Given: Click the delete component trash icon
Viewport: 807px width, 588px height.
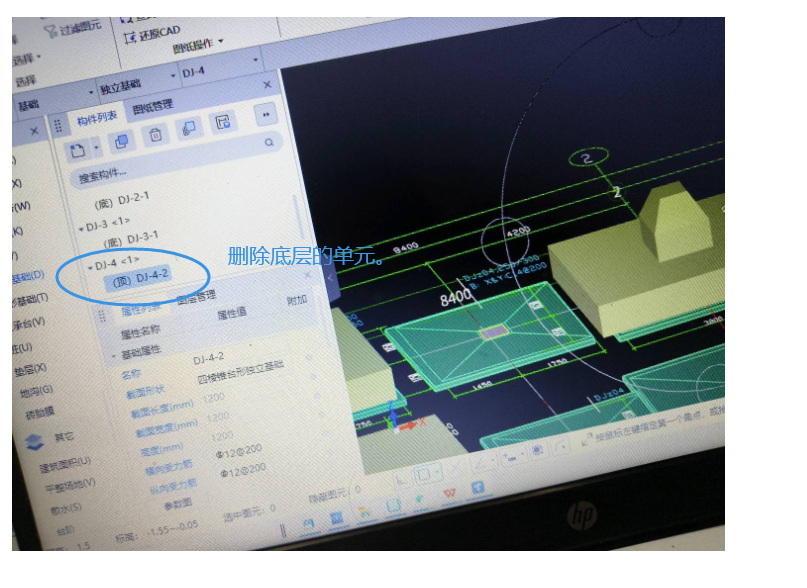Looking at the screenshot, I should (155, 135).
